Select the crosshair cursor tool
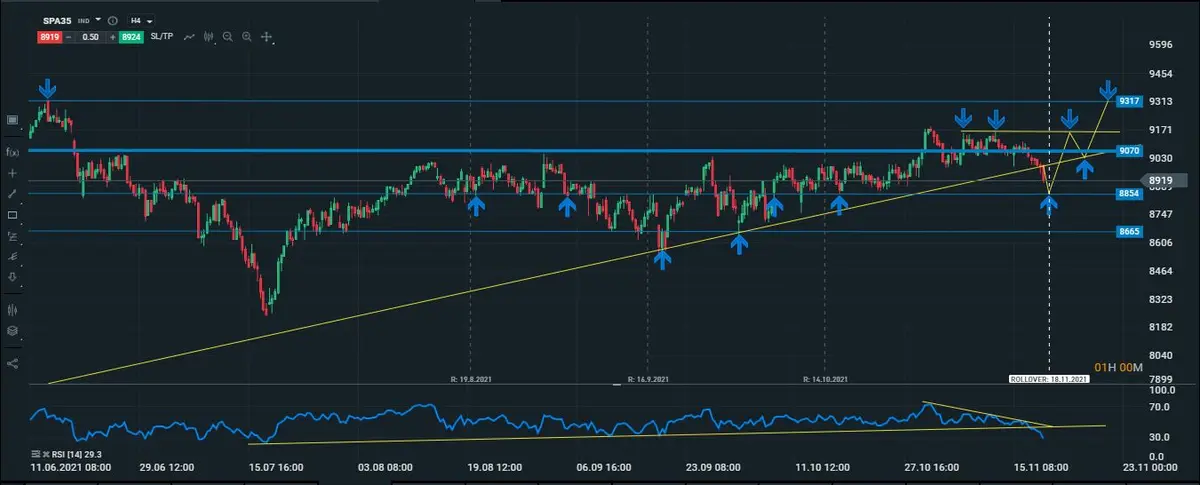Image resolution: width=1200 pixels, height=485 pixels. coord(266,36)
